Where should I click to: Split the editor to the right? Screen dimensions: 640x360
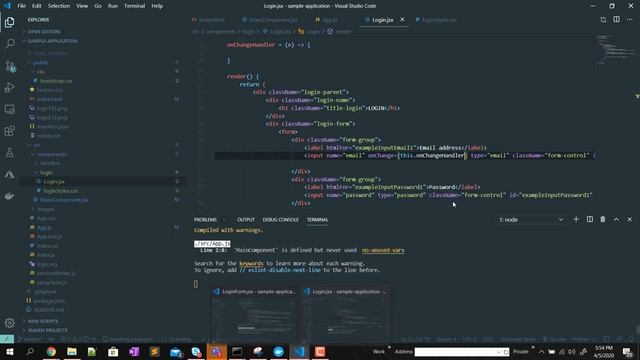(x=616, y=19)
